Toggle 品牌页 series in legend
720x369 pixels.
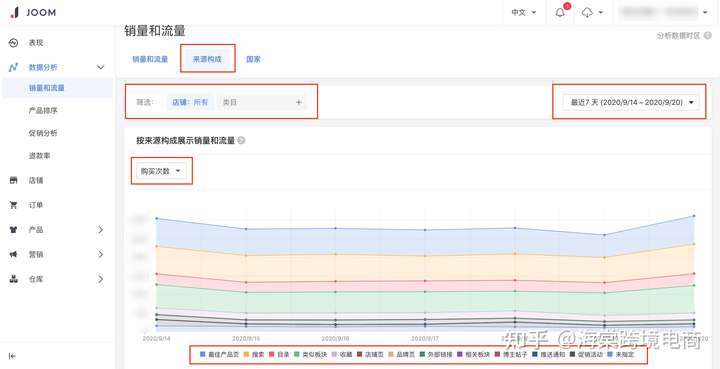401,354
